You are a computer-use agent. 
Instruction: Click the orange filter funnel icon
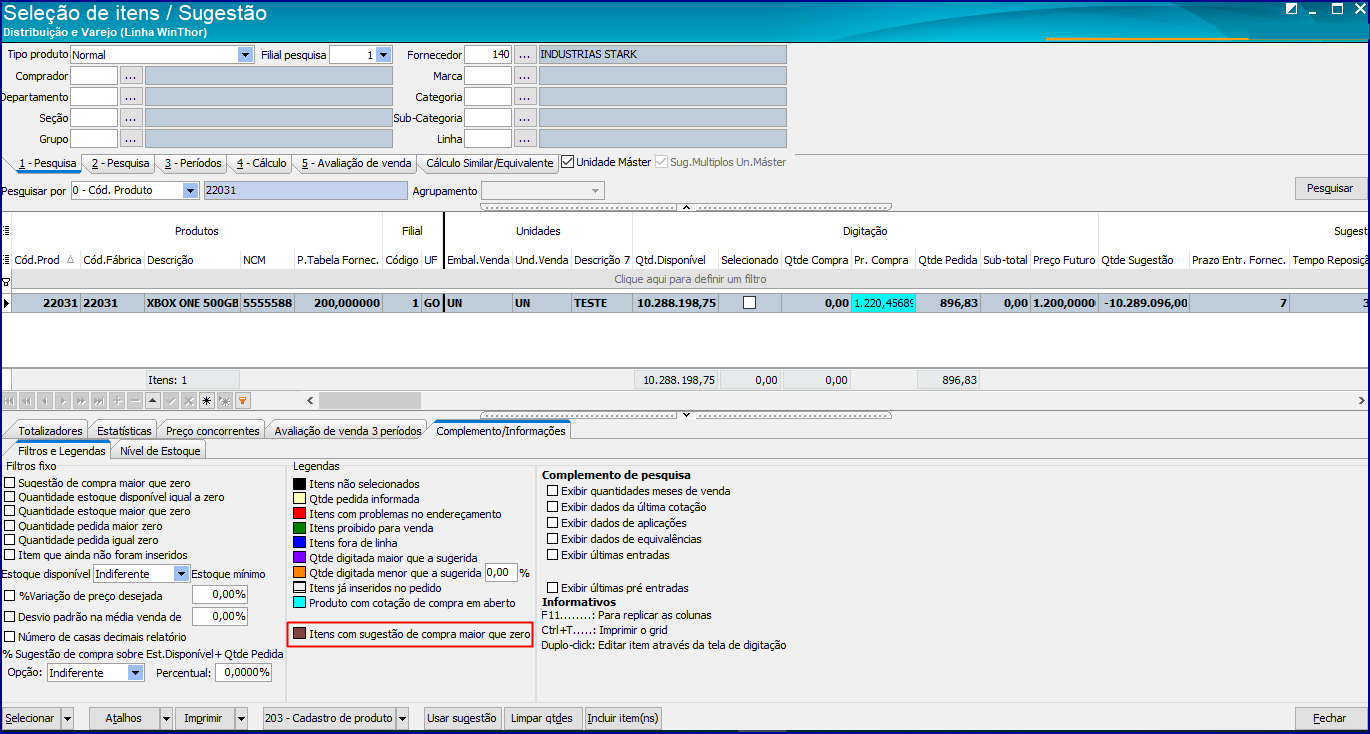(243, 401)
